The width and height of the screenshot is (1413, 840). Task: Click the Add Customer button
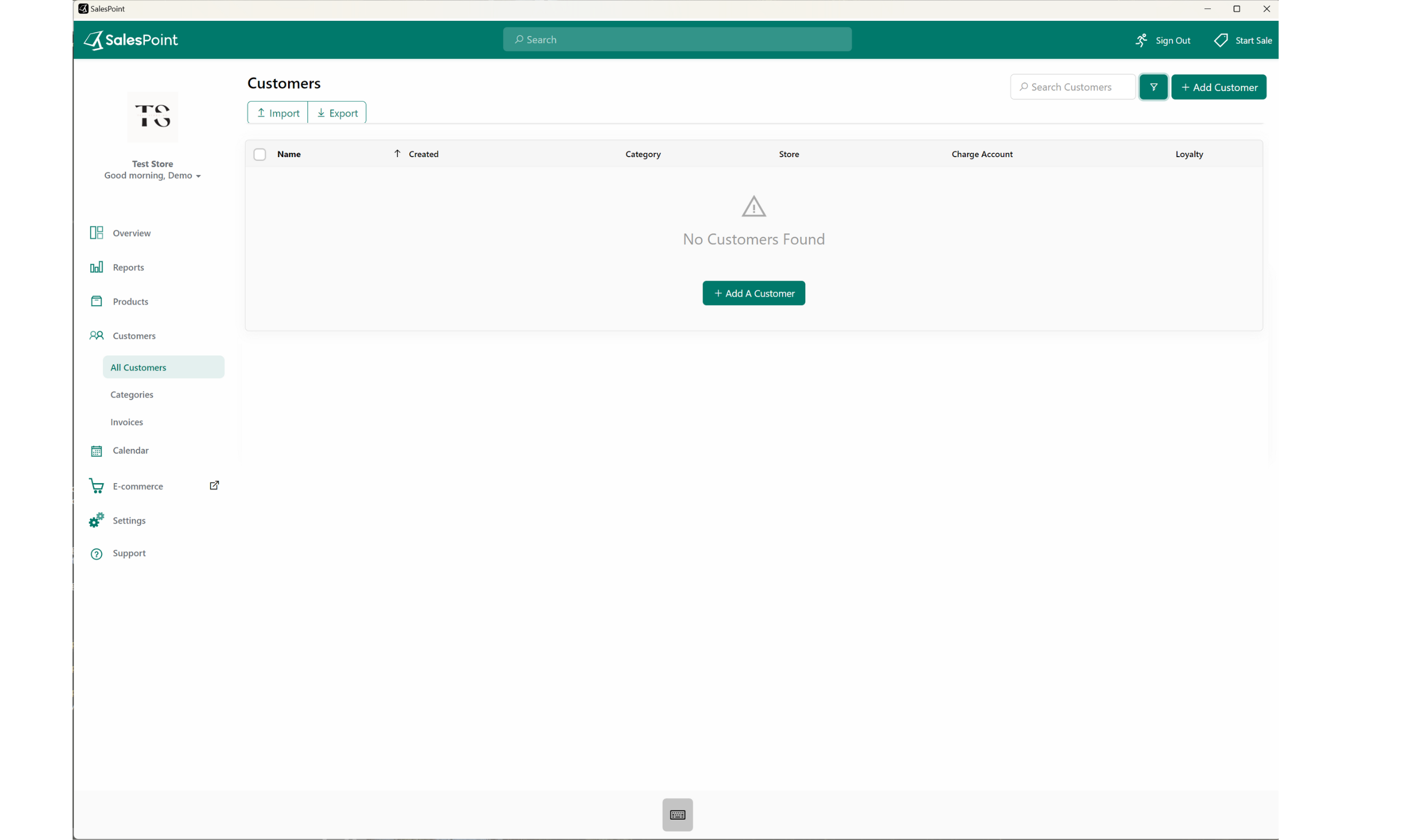[1219, 87]
